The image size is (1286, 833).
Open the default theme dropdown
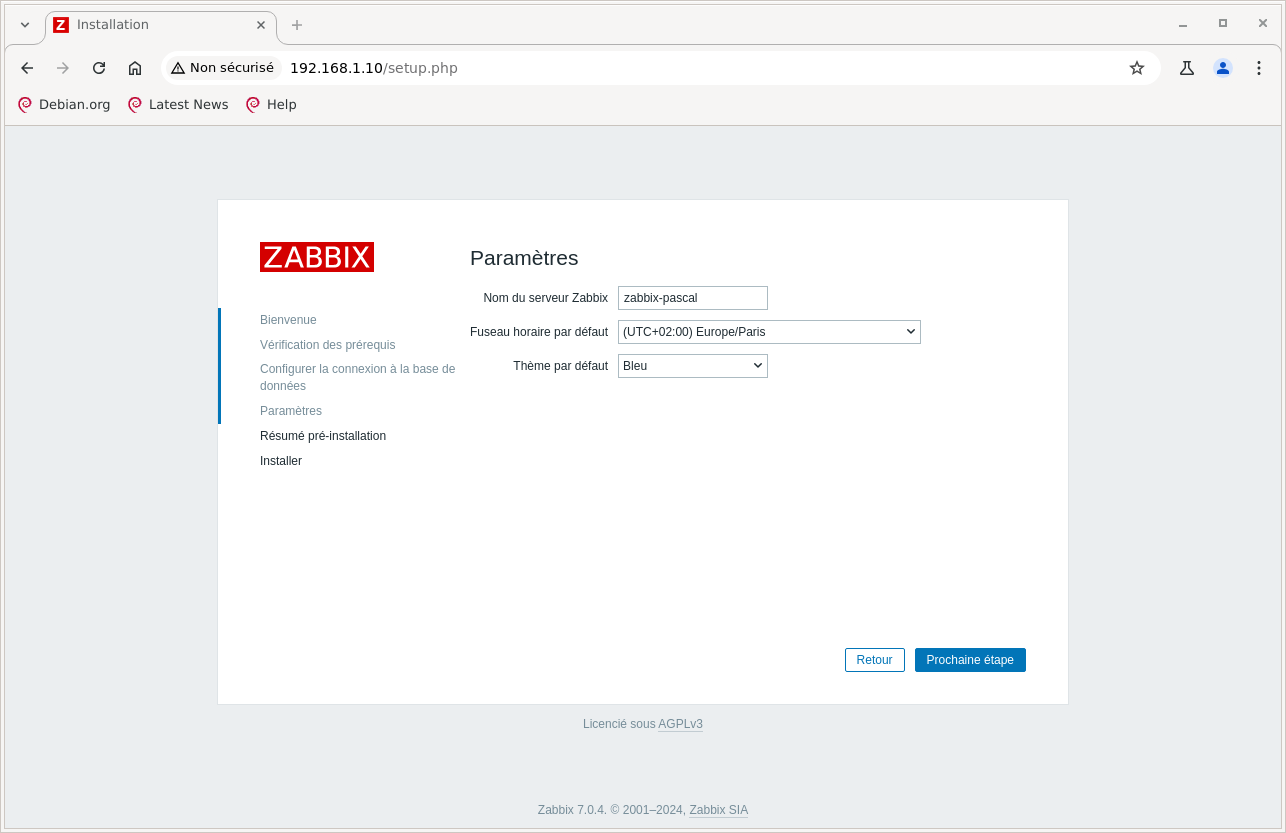tap(693, 366)
